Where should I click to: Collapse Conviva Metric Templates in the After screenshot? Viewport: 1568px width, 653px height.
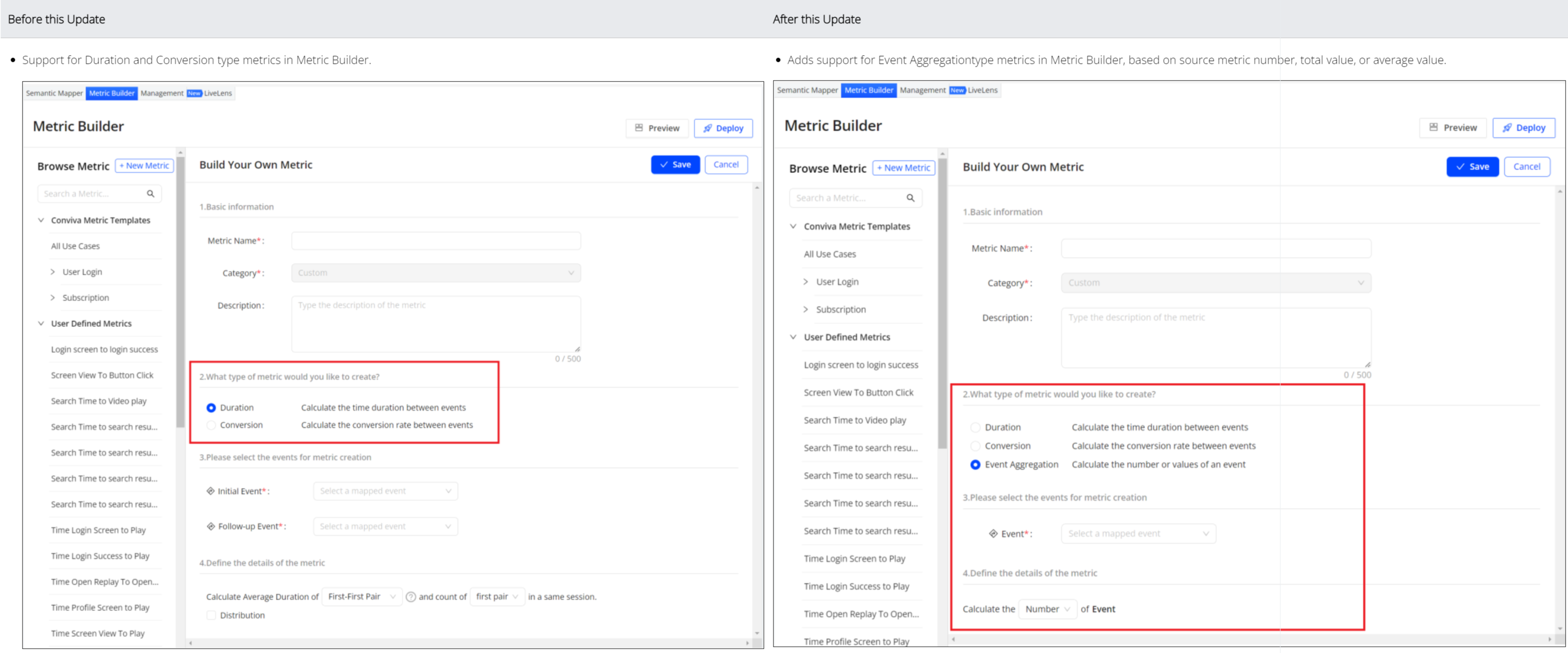pyautogui.click(x=793, y=226)
